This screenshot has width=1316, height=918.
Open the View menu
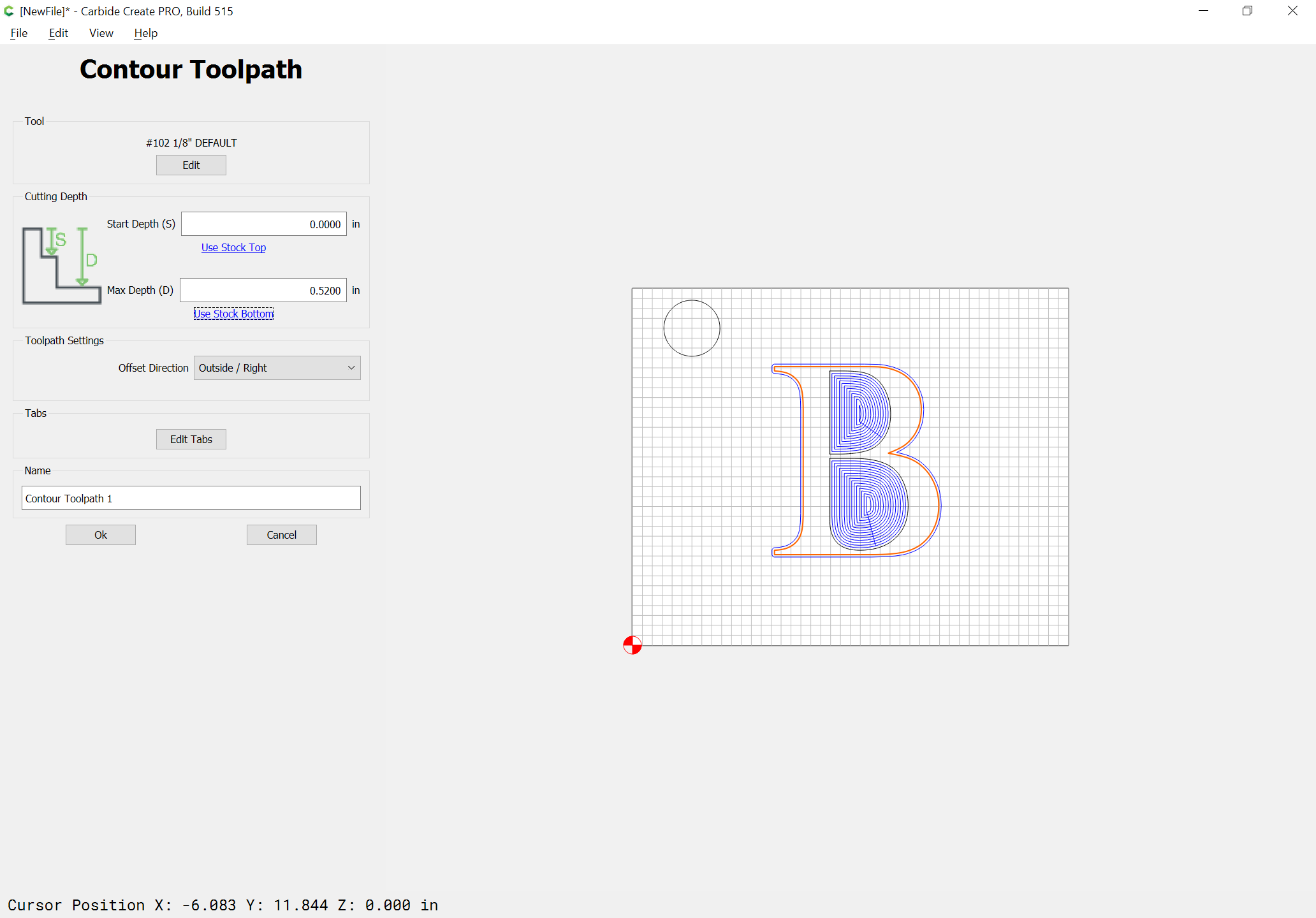101,33
